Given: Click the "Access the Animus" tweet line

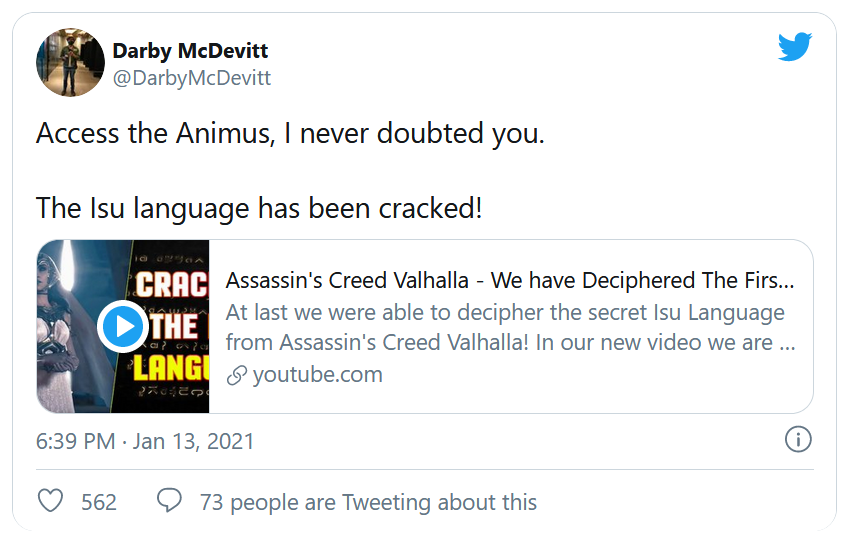Looking at the screenshot, I should pyautogui.click(x=290, y=134).
